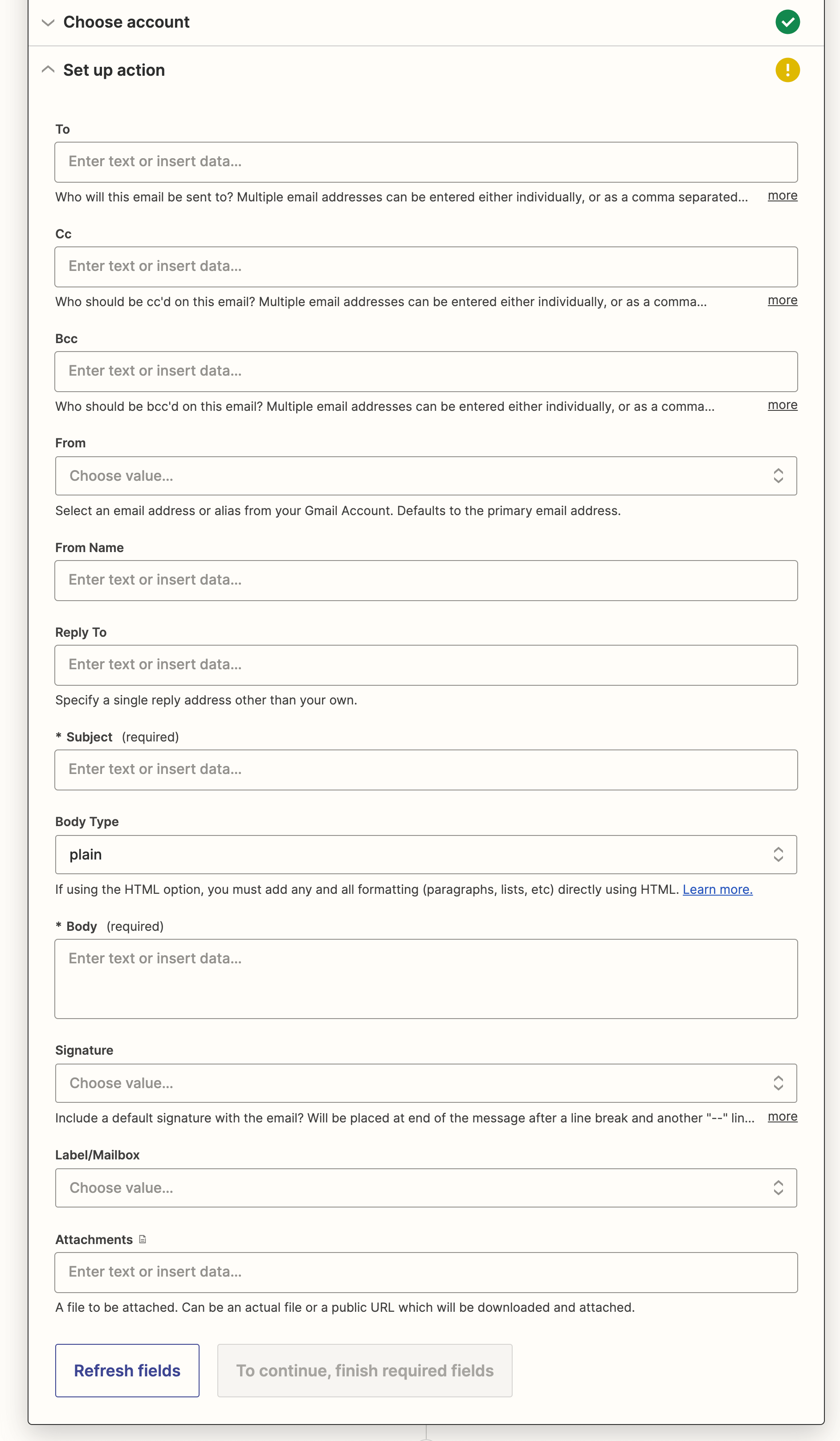Show more of the Cc field description
Viewport: 840px width, 1441px height.
[x=782, y=301]
